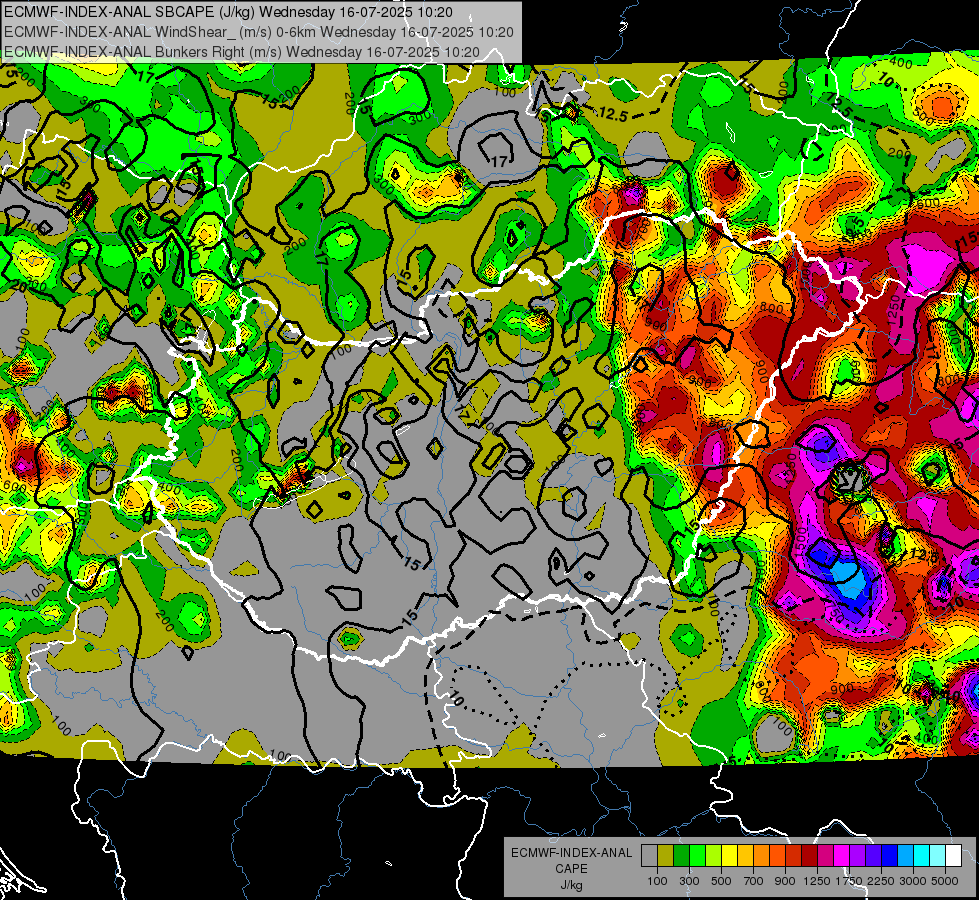Click the 3000 label on the legend scale
Screen dimensions: 979x900
pos(912,881)
